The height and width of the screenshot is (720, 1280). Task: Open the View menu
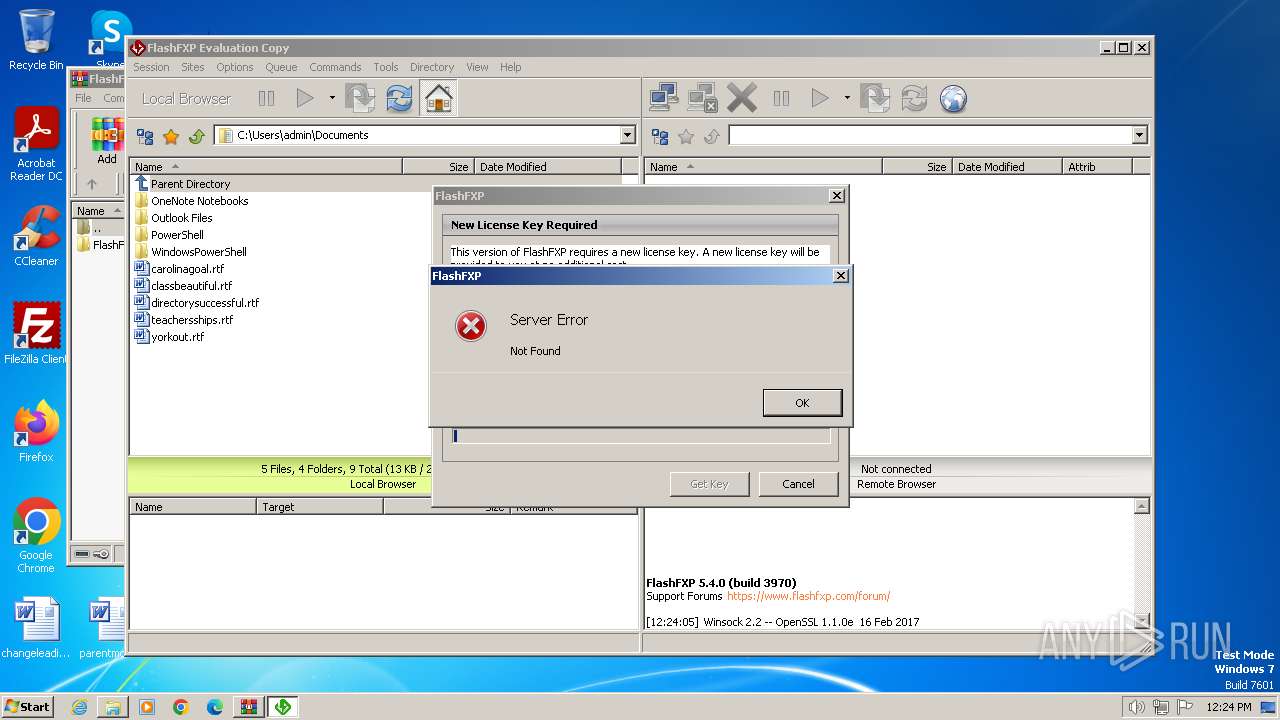[478, 67]
